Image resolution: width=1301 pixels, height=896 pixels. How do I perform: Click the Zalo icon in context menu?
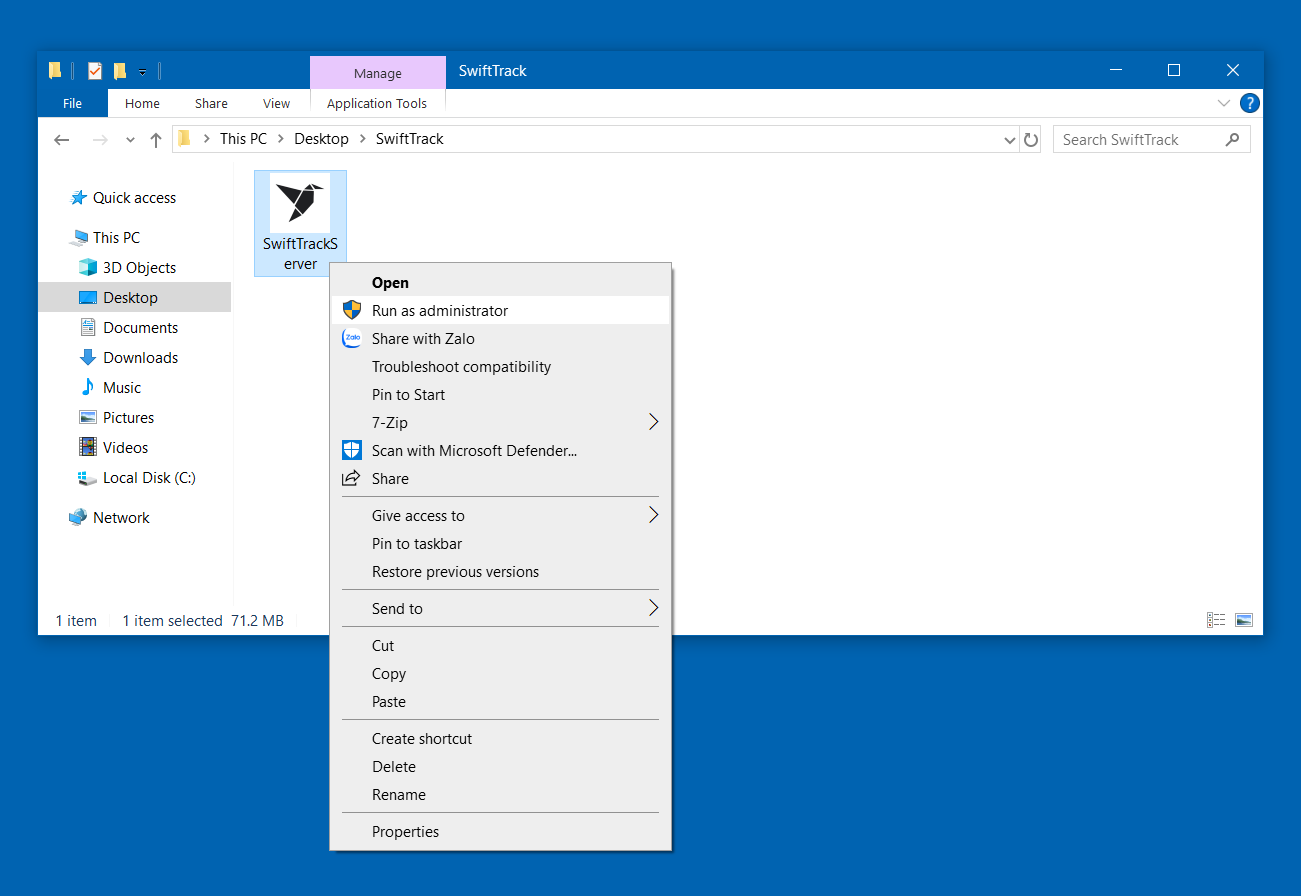tap(351, 338)
